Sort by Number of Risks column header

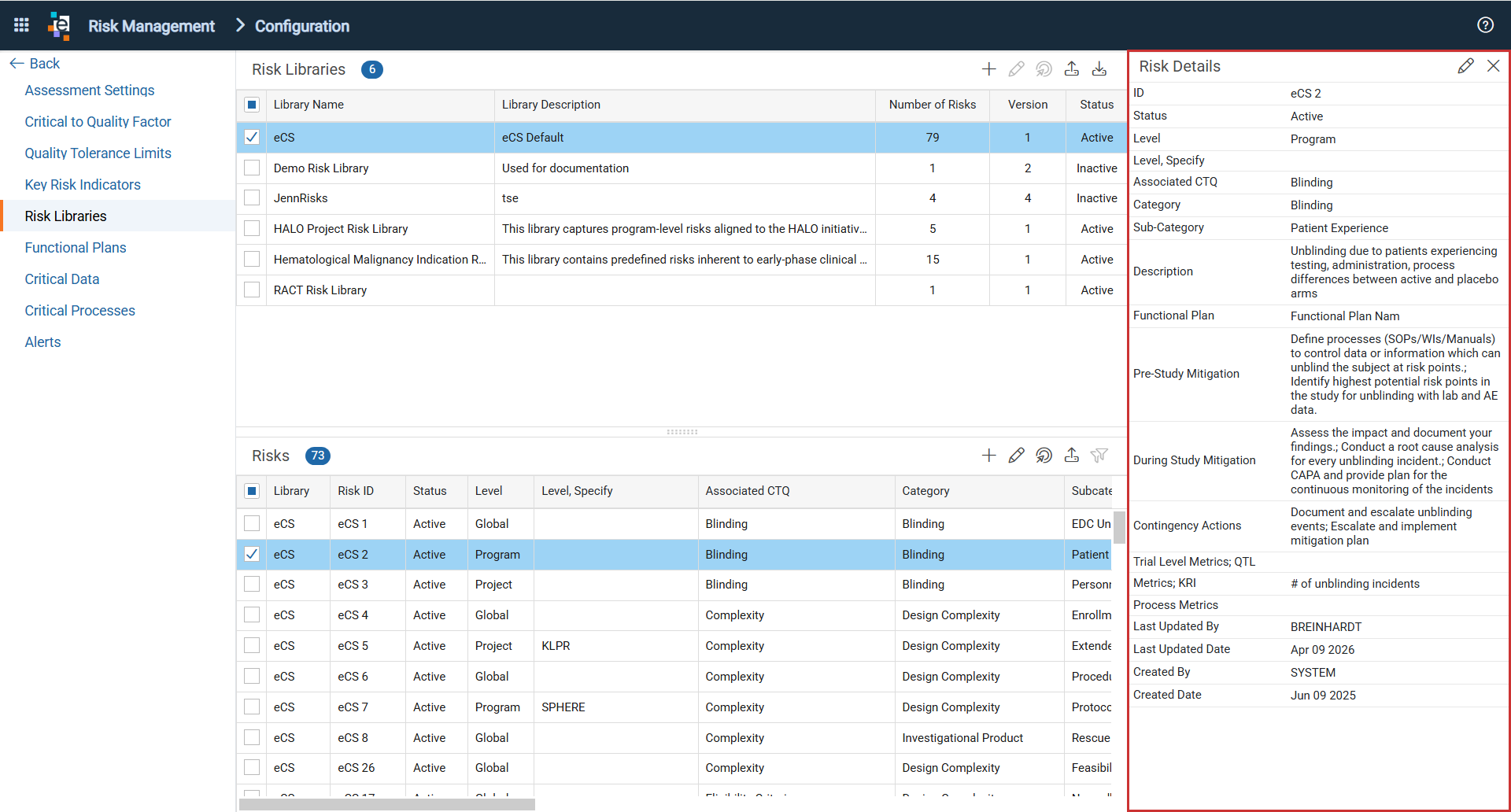pos(933,105)
